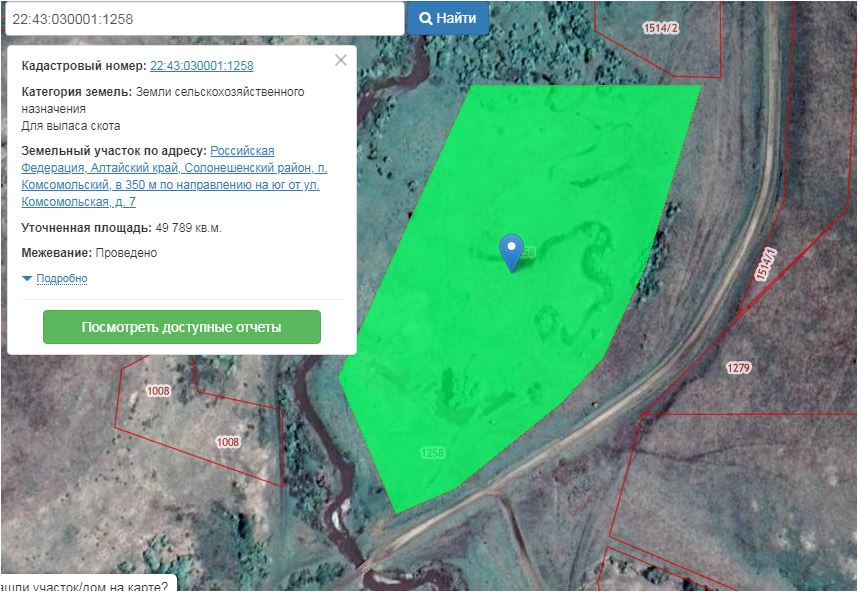
Task: Click parcel label 1279 on map
Action: pyautogui.click(x=738, y=368)
